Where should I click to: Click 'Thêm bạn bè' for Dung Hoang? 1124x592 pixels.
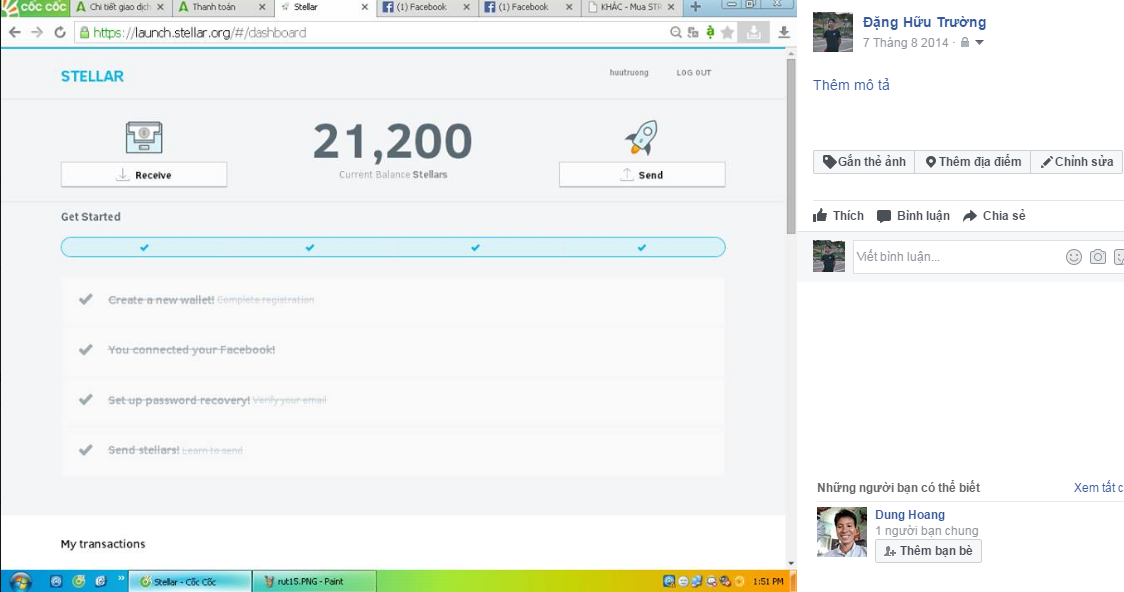tap(928, 550)
